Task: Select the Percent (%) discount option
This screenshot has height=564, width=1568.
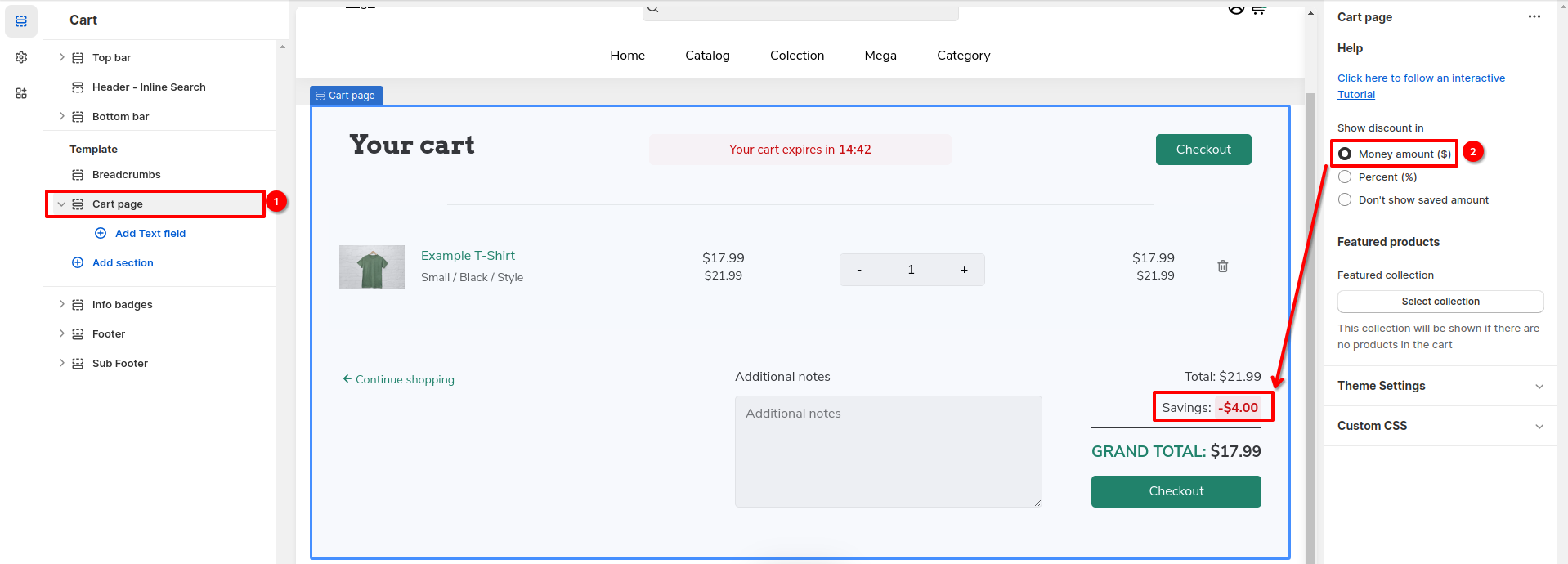Action: tap(1345, 177)
